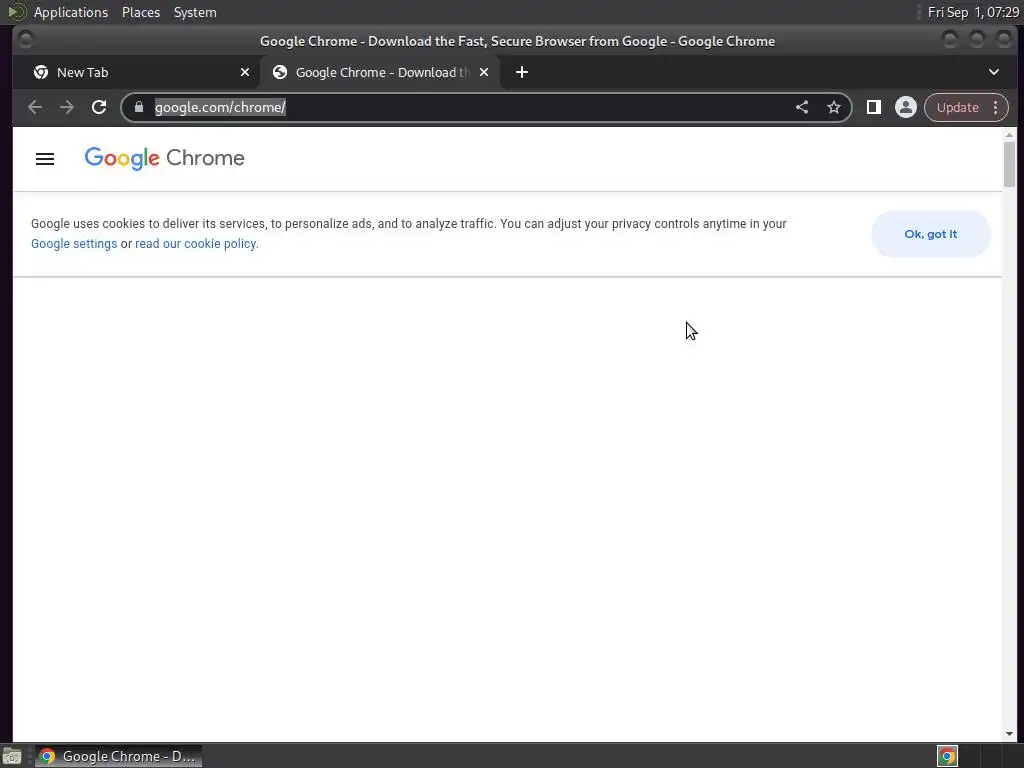Open the Google settings link

[74, 244]
